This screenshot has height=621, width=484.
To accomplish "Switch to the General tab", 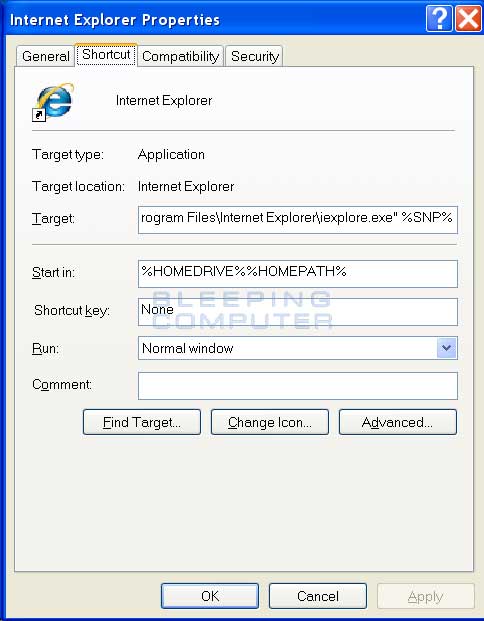I will tap(46, 56).
